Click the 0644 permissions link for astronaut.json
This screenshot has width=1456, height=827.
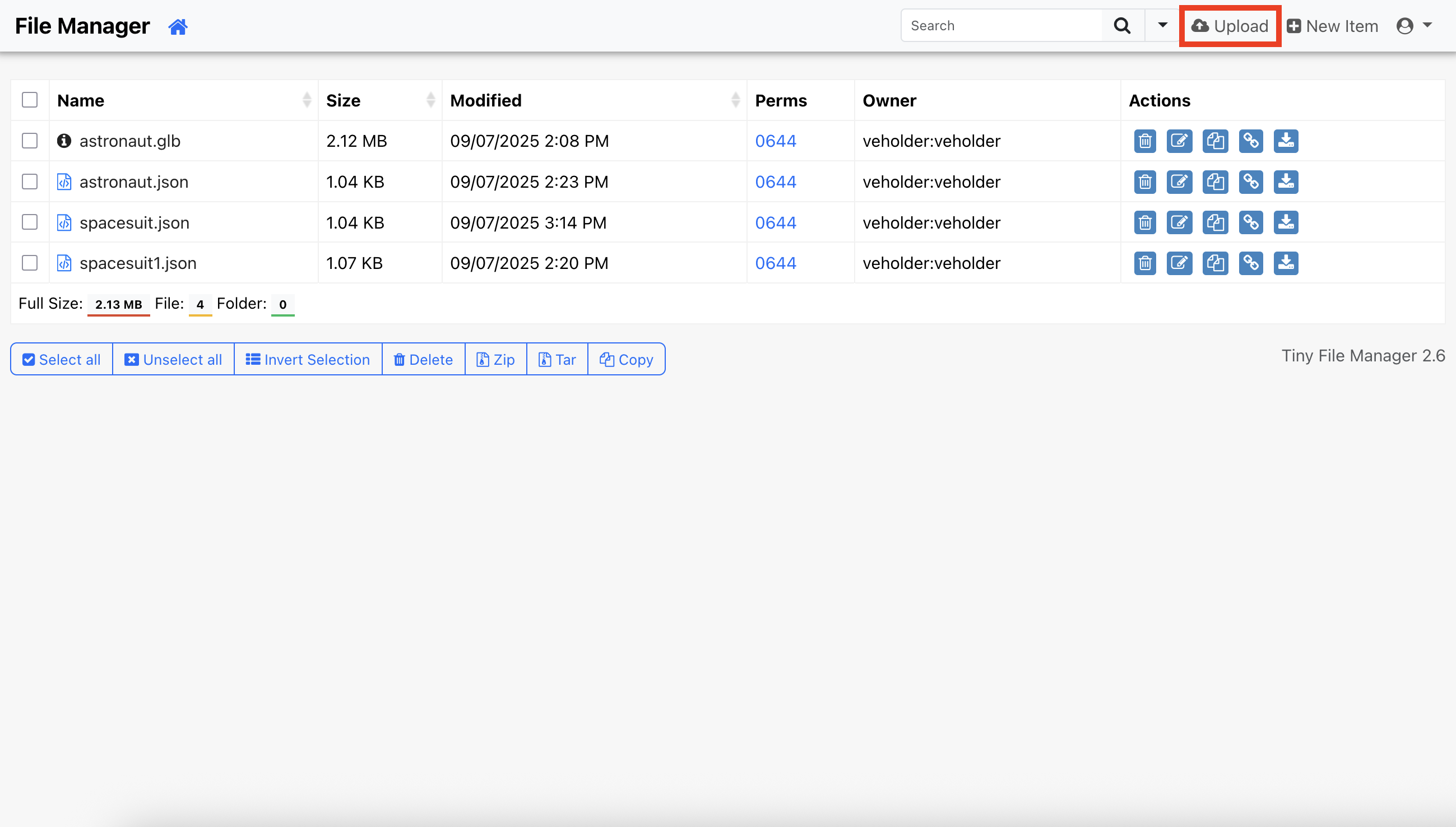click(x=776, y=182)
